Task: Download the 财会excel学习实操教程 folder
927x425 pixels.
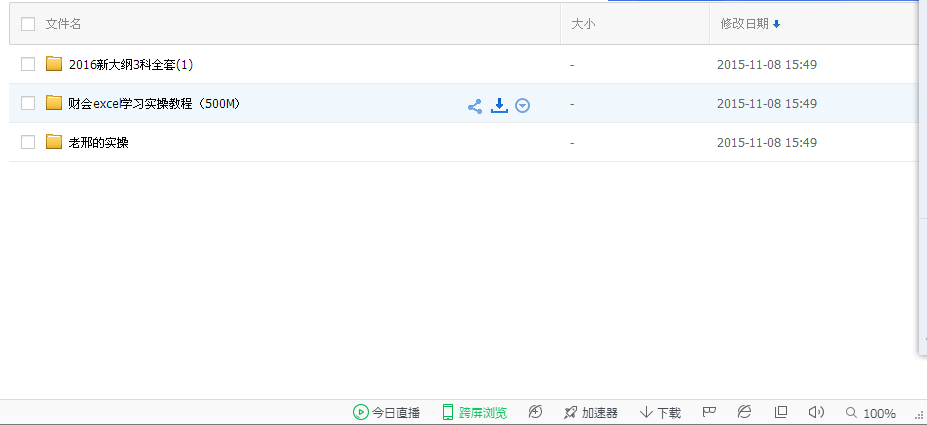Action: click(500, 106)
